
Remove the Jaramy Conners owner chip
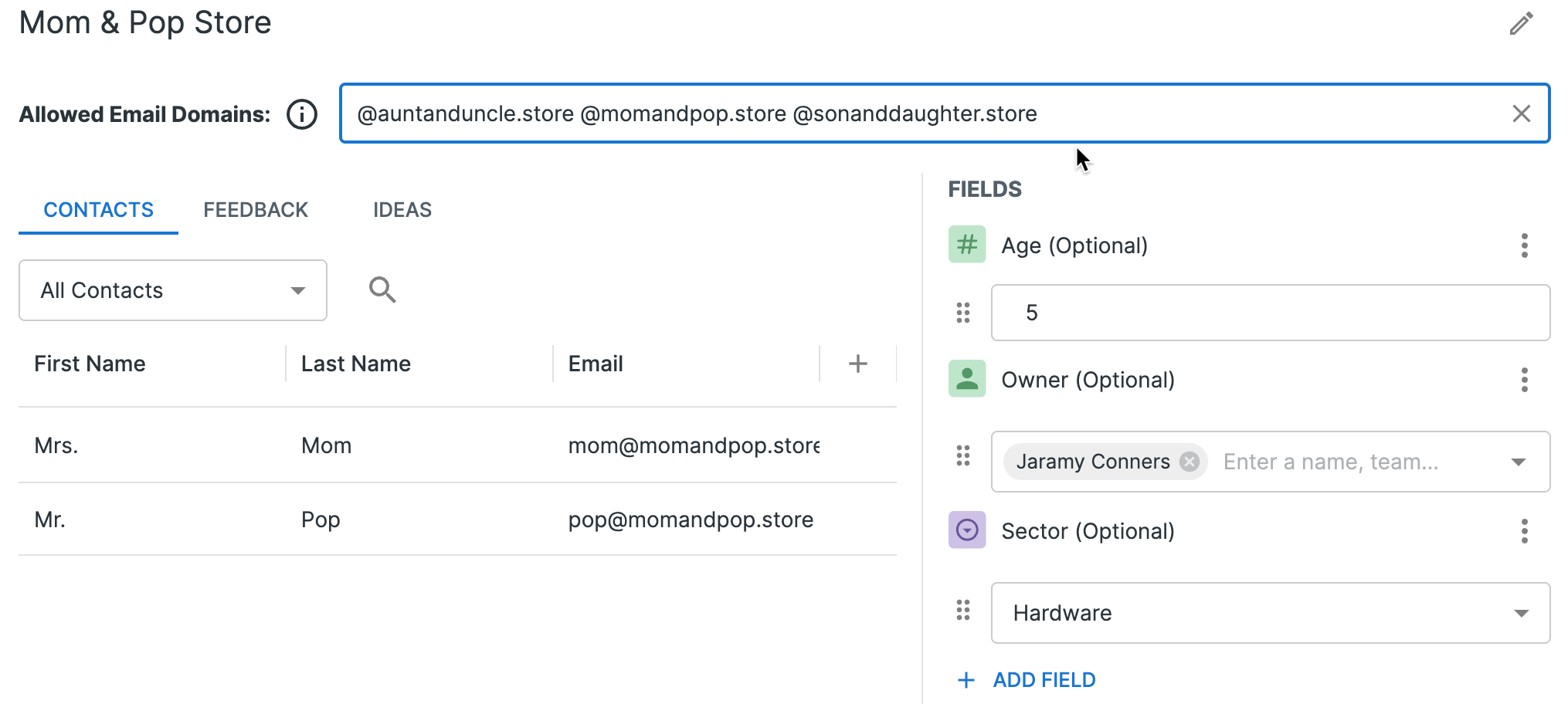click(x=1190, y=461)
